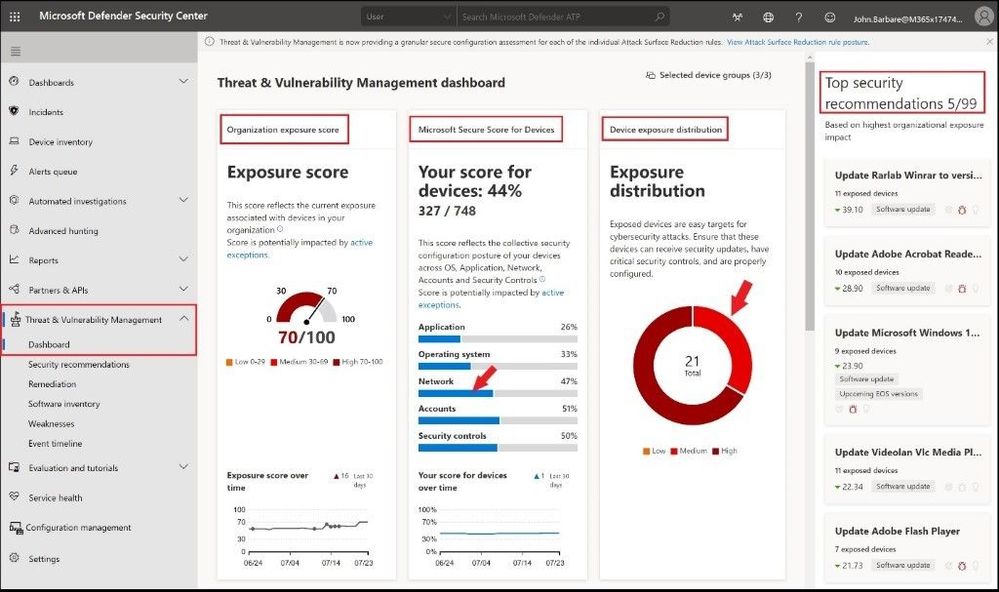Viewport: 999px width, 592px height.
Task: Click the info icon beside 'your organization' text
Action: point(280,229)
